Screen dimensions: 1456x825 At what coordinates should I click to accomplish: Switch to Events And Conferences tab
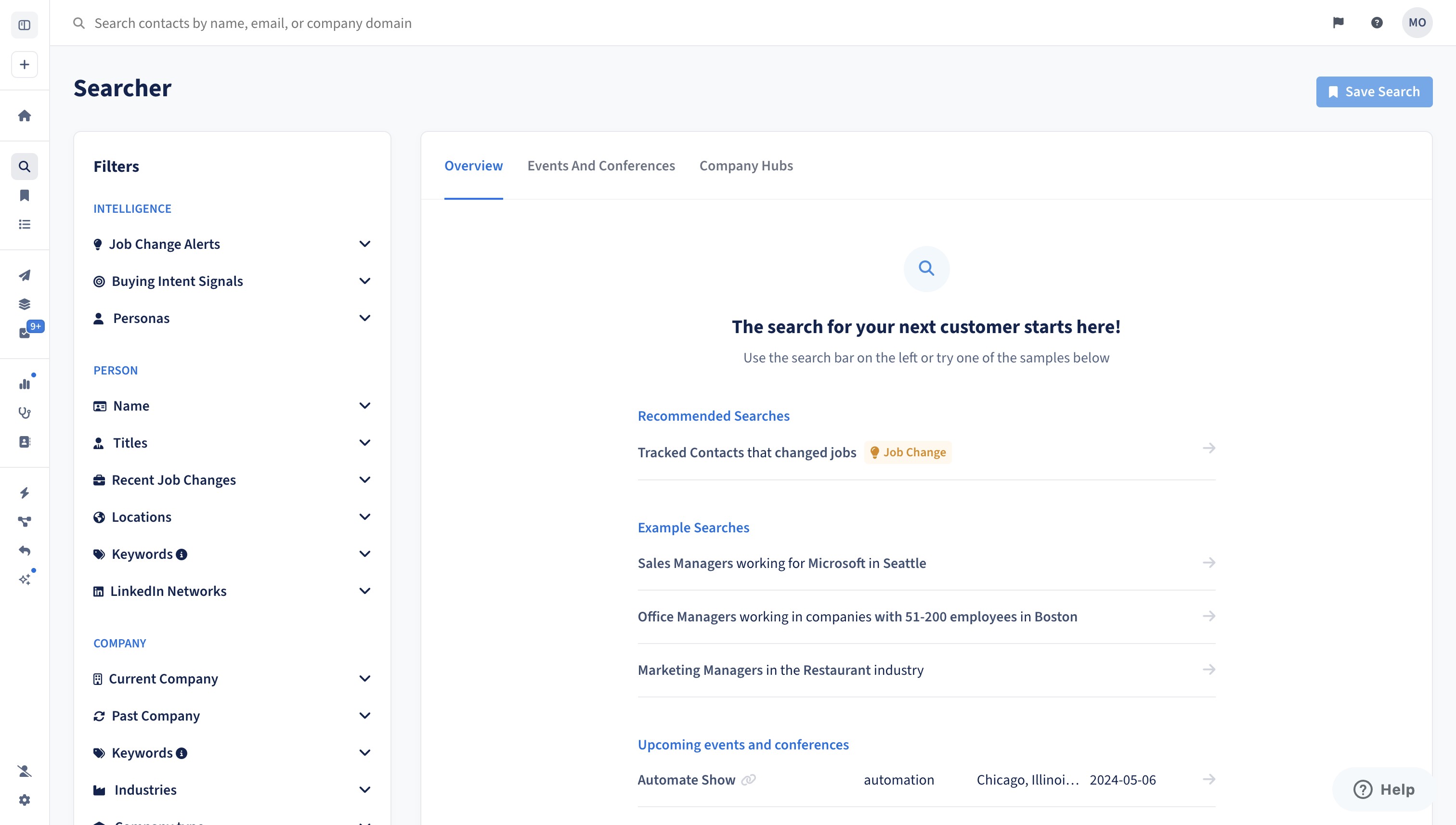pos(601,166)
